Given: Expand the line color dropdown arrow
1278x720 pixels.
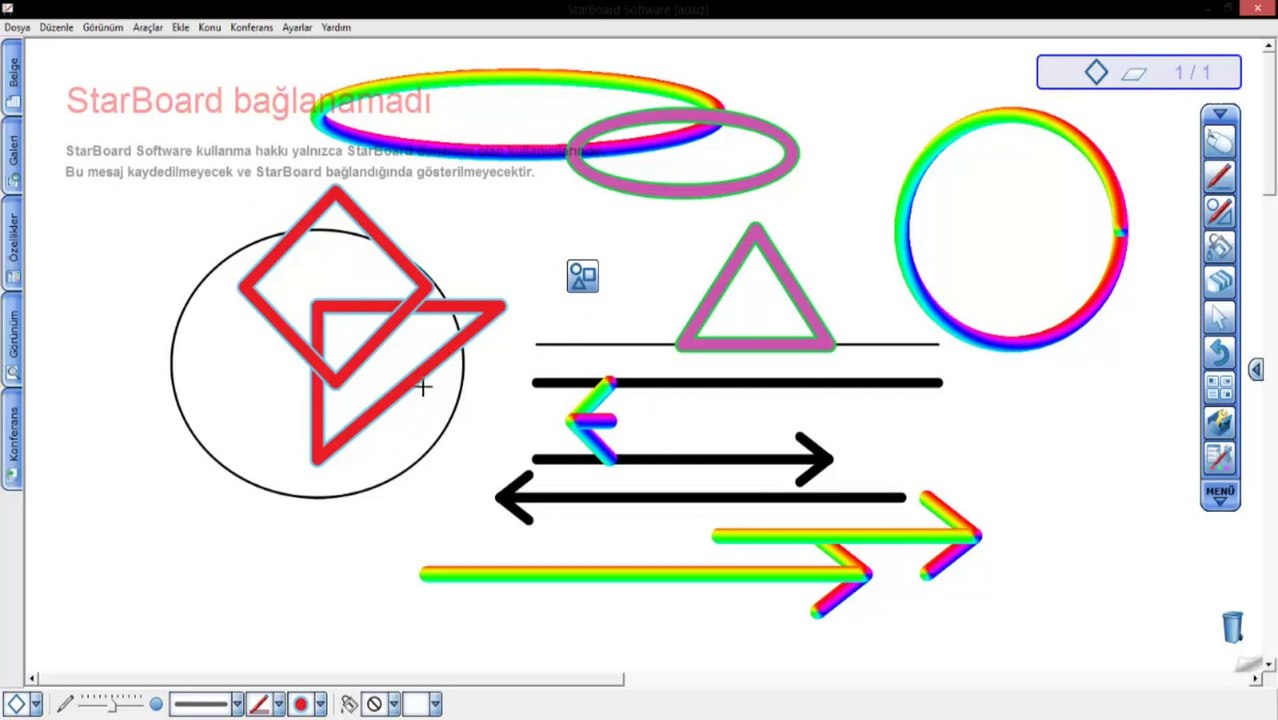Looking at the screenshot, I should tap(279, 704).
